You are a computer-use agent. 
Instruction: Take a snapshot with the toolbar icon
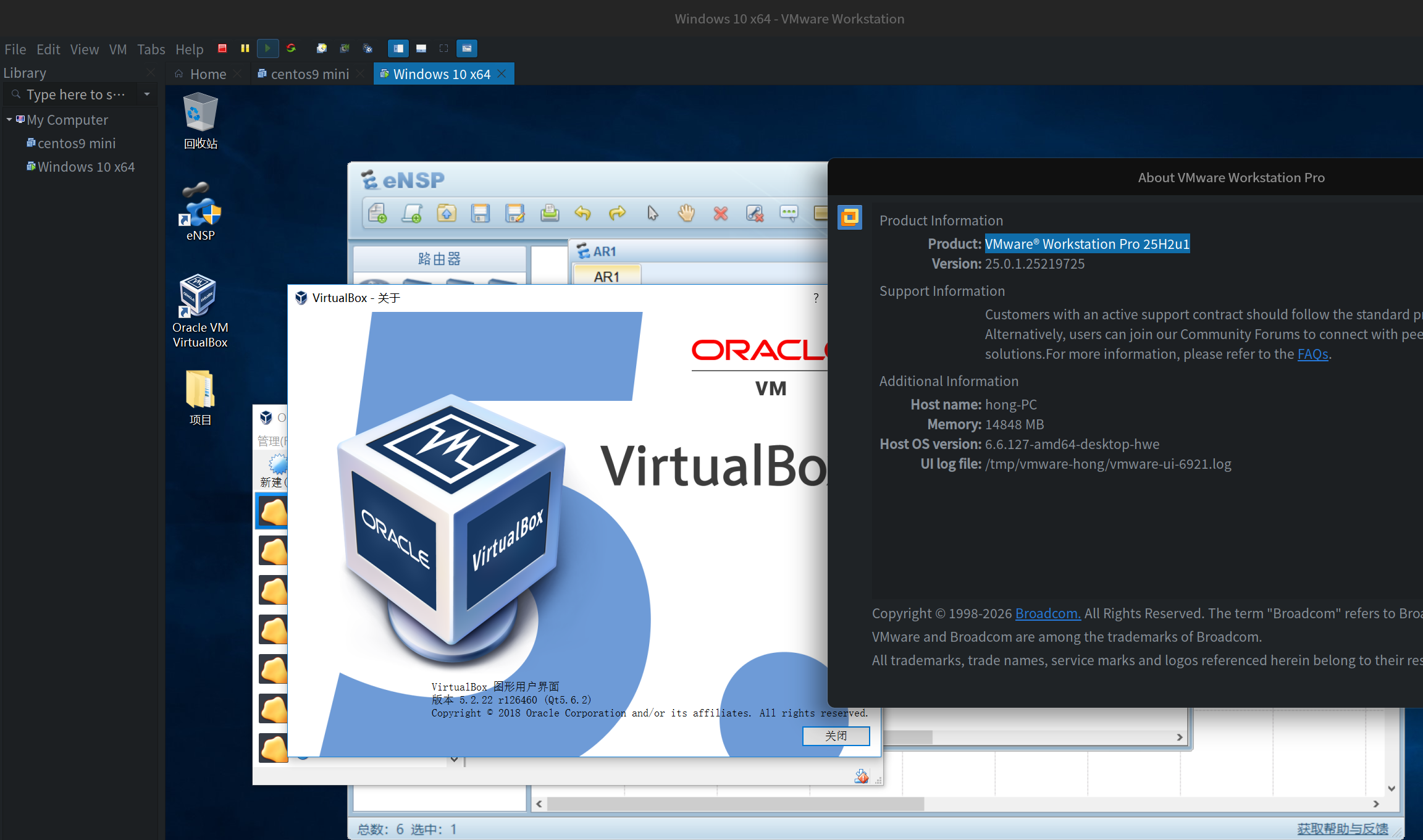pos(321,48)
